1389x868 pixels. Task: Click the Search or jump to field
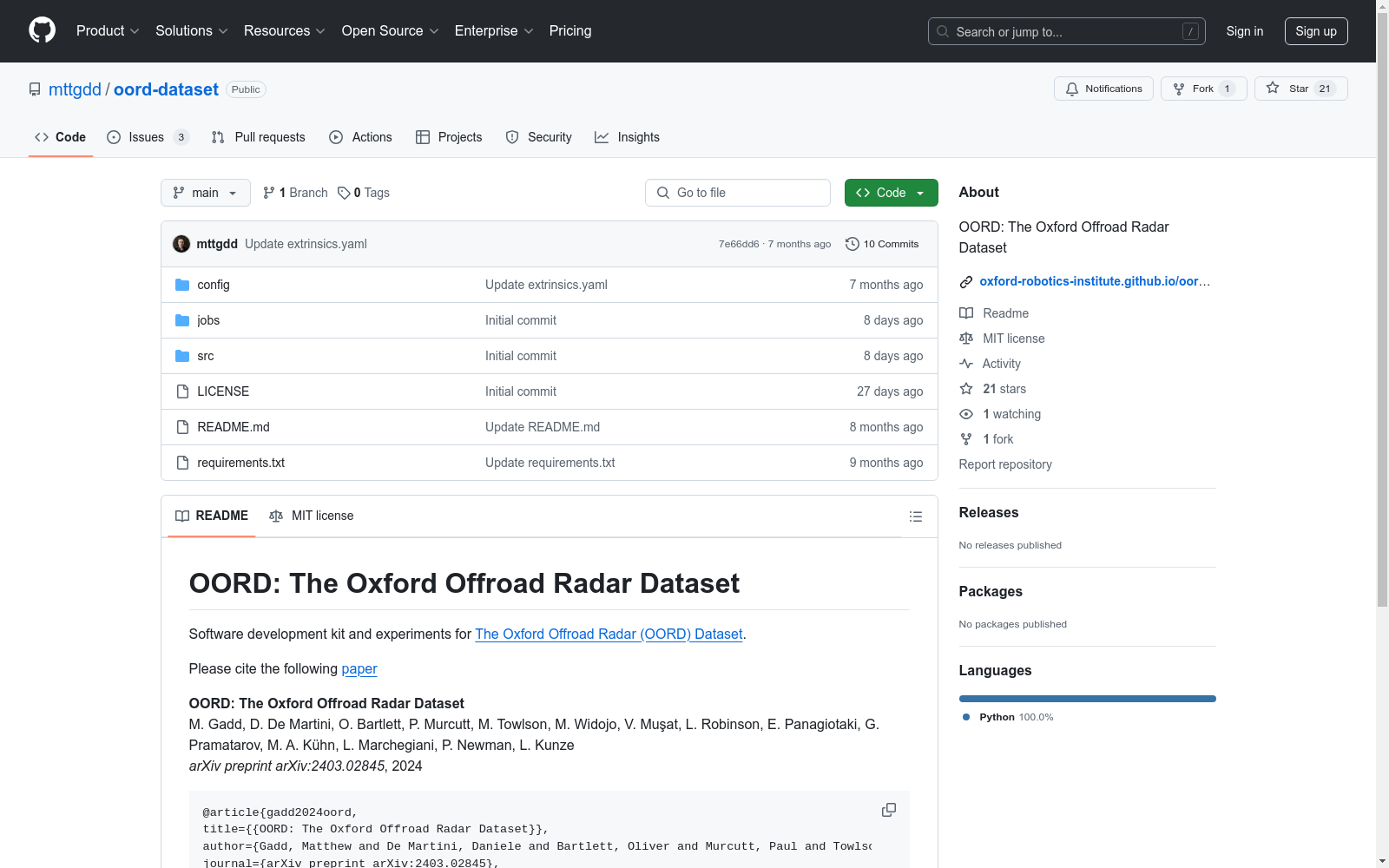point(1067,31)
